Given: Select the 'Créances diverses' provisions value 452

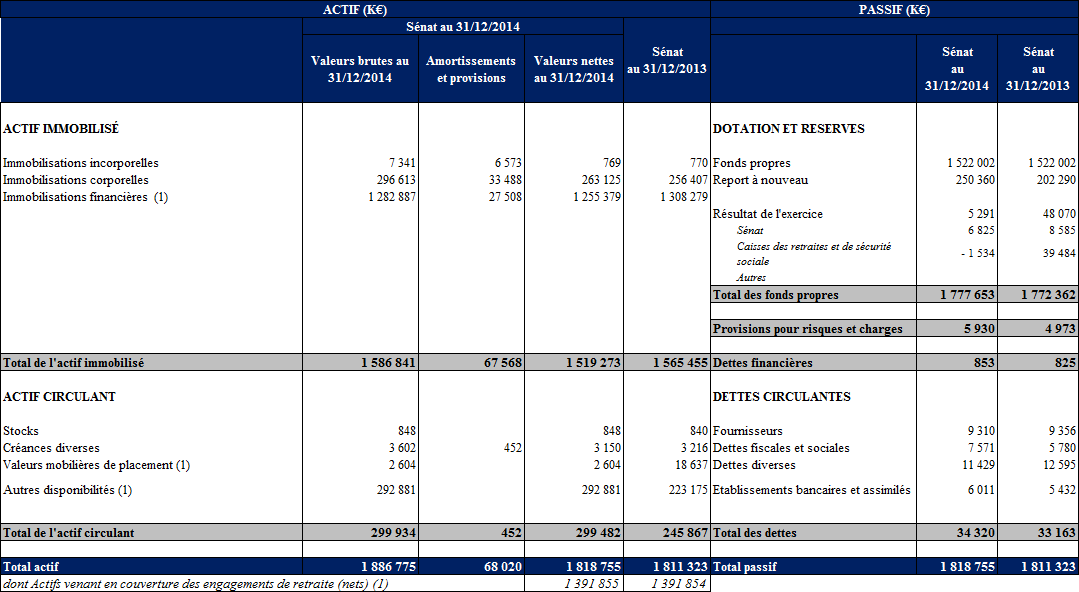Looking at the screenshot, I should (x=511, y=448).
